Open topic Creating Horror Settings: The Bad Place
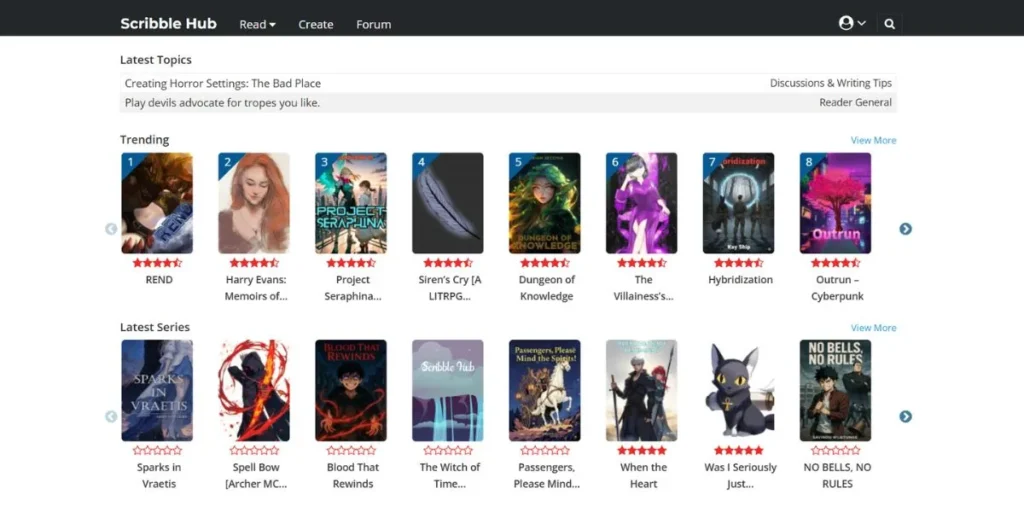This screenshot has width=1024, height=512. 223,84
